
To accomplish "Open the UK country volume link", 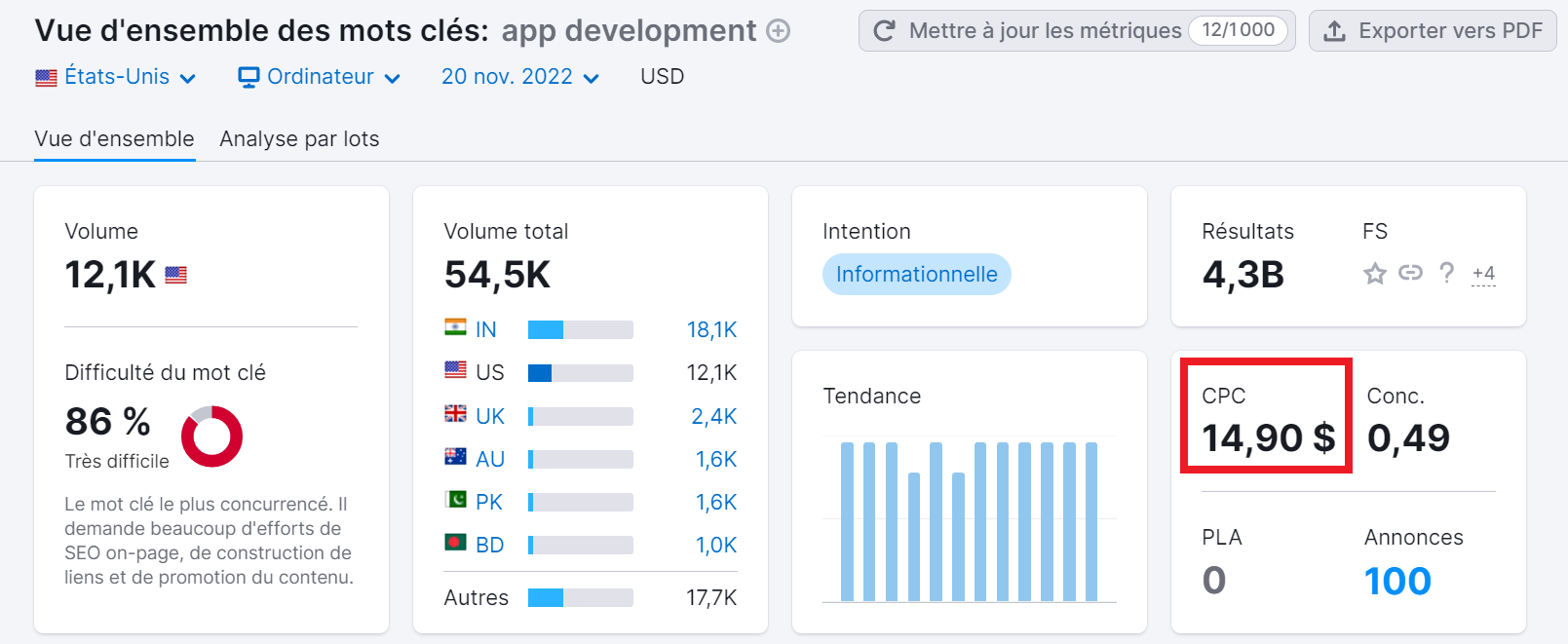I will coord(489,417).
